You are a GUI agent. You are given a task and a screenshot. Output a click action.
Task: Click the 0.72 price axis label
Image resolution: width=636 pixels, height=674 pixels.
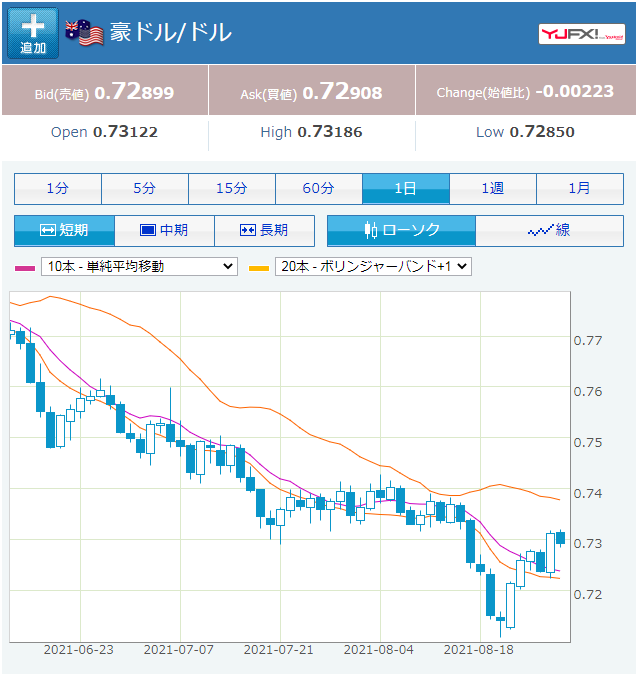coord(588,595)
